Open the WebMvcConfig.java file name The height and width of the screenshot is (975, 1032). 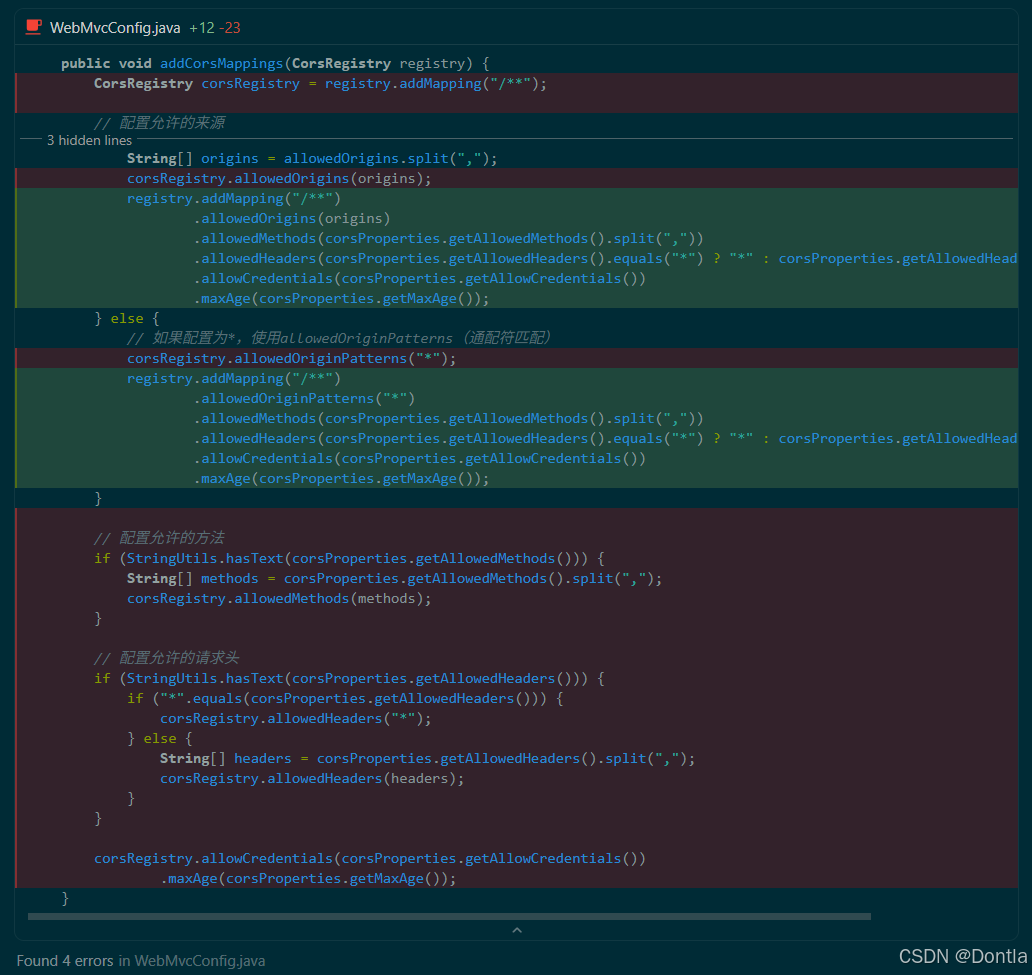coord(115,28)
